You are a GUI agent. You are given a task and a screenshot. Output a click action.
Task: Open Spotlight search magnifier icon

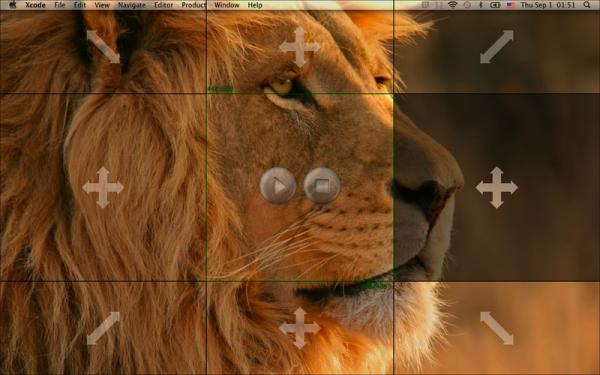point(587,5)
